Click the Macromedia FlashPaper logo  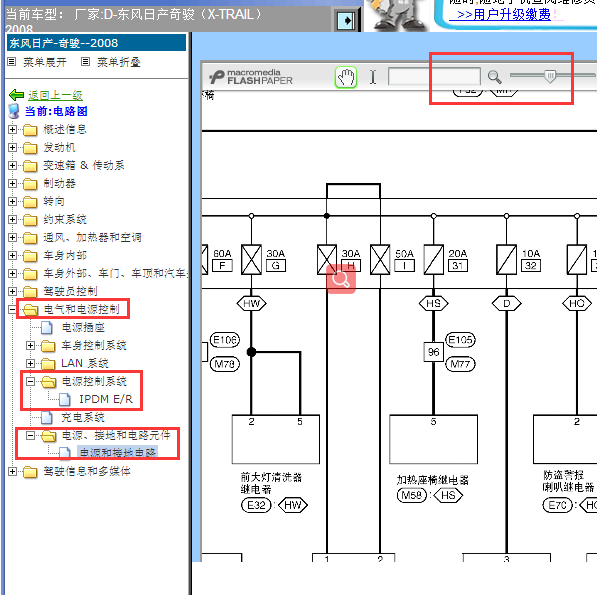(x=251, y=77)
